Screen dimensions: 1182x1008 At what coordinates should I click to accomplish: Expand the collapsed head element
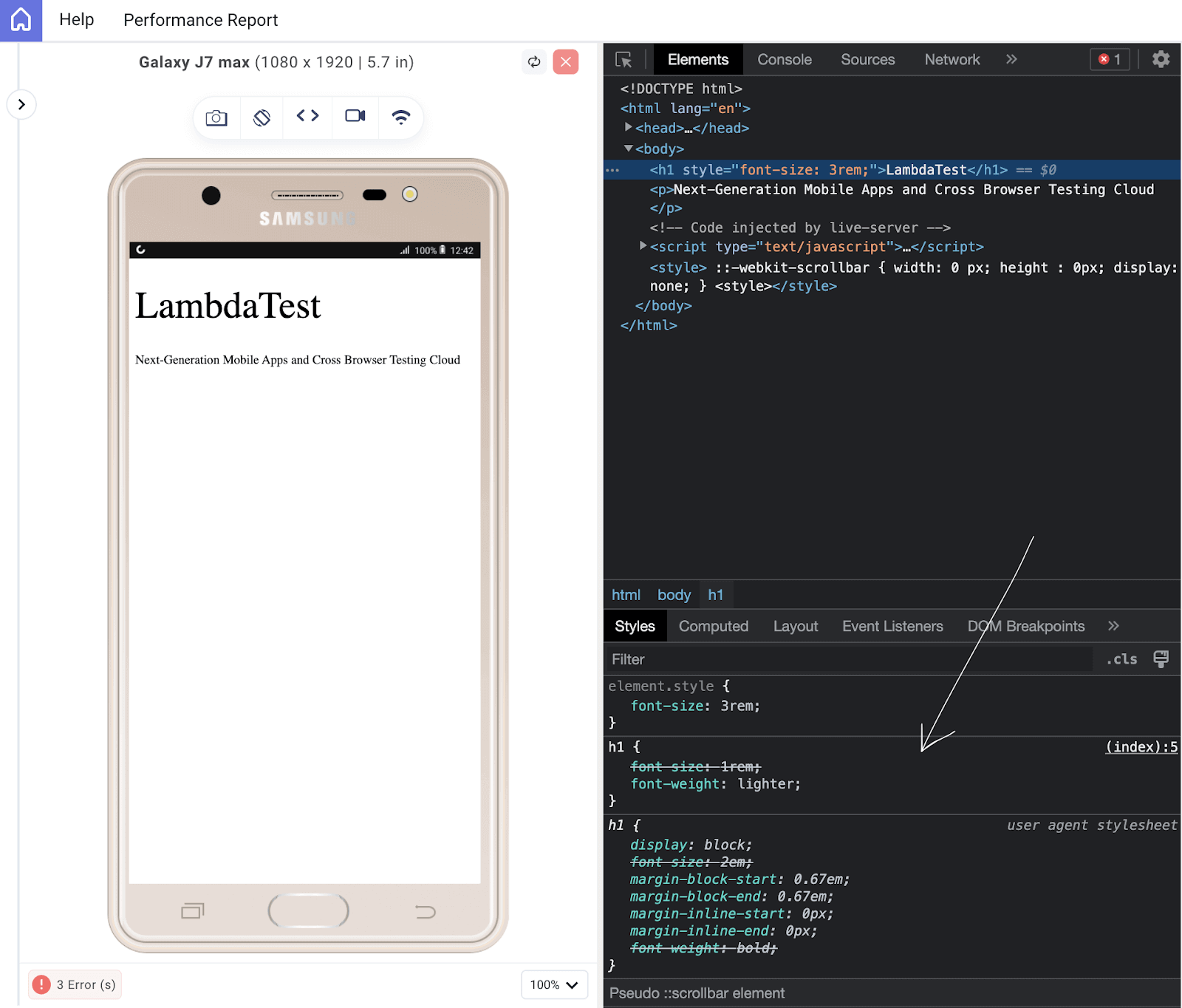pos(628,128)
